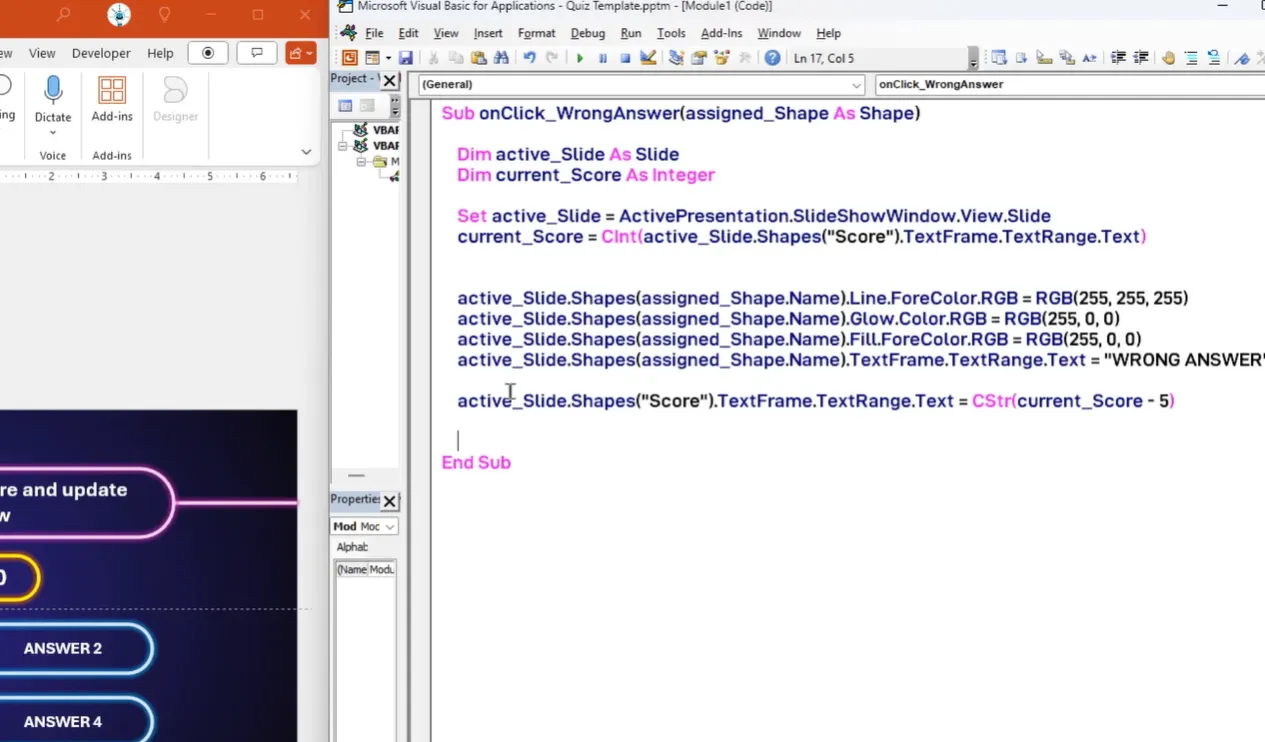1265x742 pixels.
Task: Toggle the PowerPoint record button
Action: click(x=208, y=53)
